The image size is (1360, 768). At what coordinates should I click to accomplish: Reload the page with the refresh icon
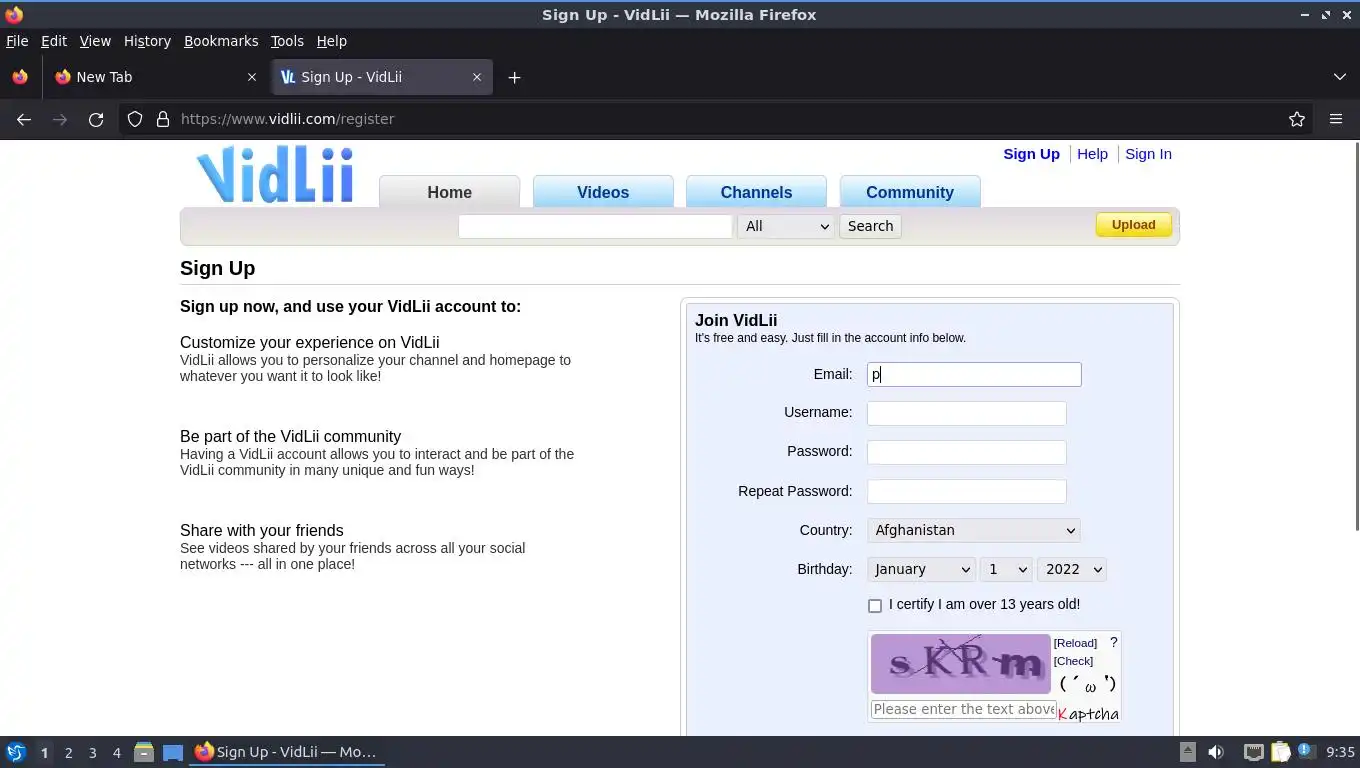click(96, 119)
